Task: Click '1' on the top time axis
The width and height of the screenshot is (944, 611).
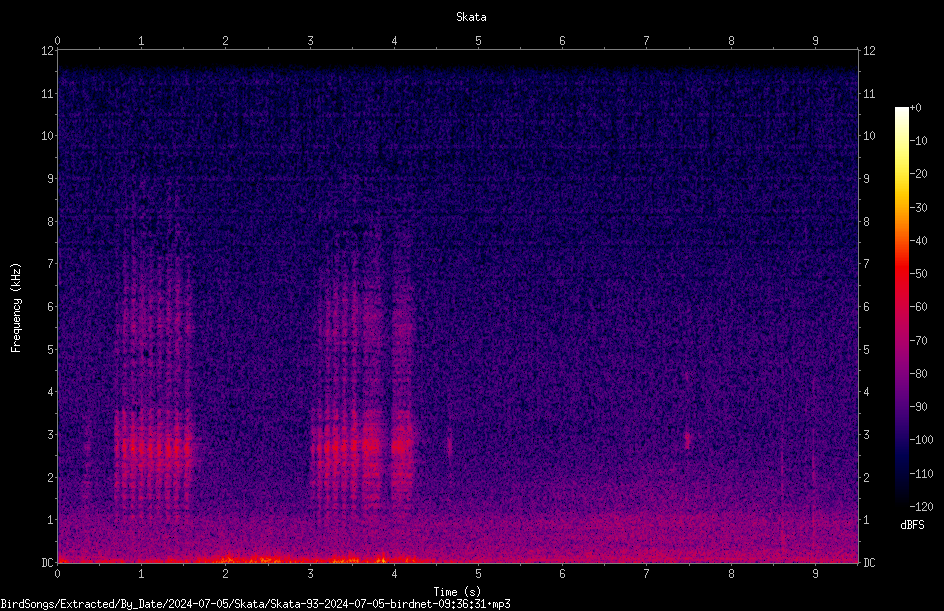Action: click(x=141, y=41)
